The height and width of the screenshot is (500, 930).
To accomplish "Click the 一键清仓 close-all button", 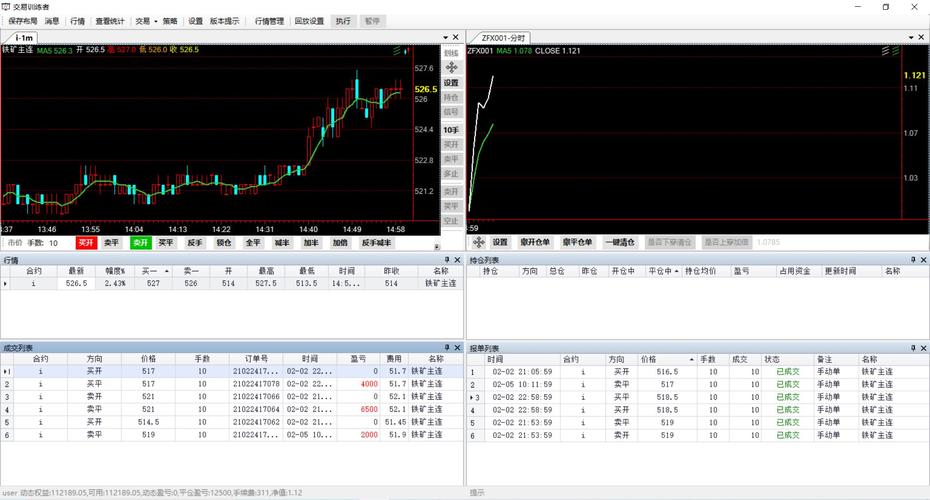I will click(620, 242).
